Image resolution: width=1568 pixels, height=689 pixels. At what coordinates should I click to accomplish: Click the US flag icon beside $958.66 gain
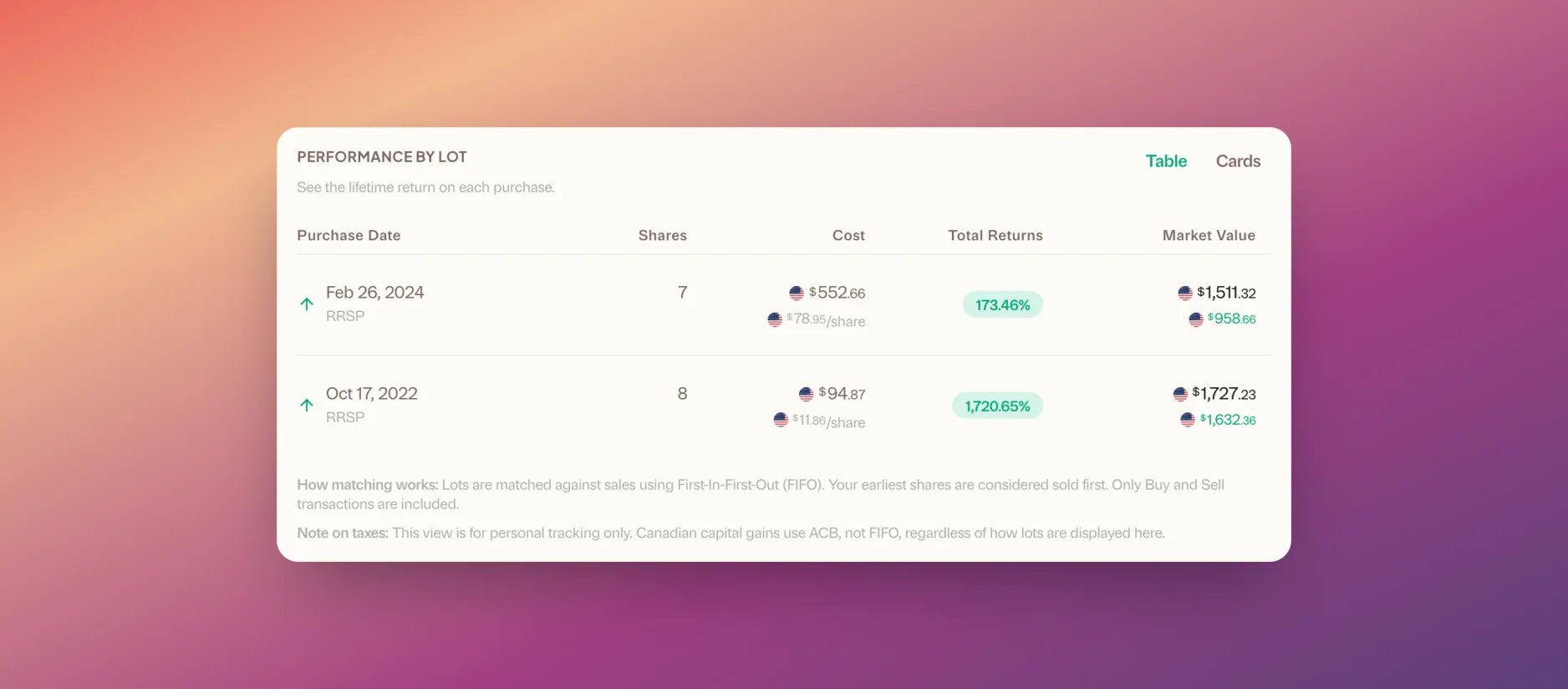(x=1196, y=319)
